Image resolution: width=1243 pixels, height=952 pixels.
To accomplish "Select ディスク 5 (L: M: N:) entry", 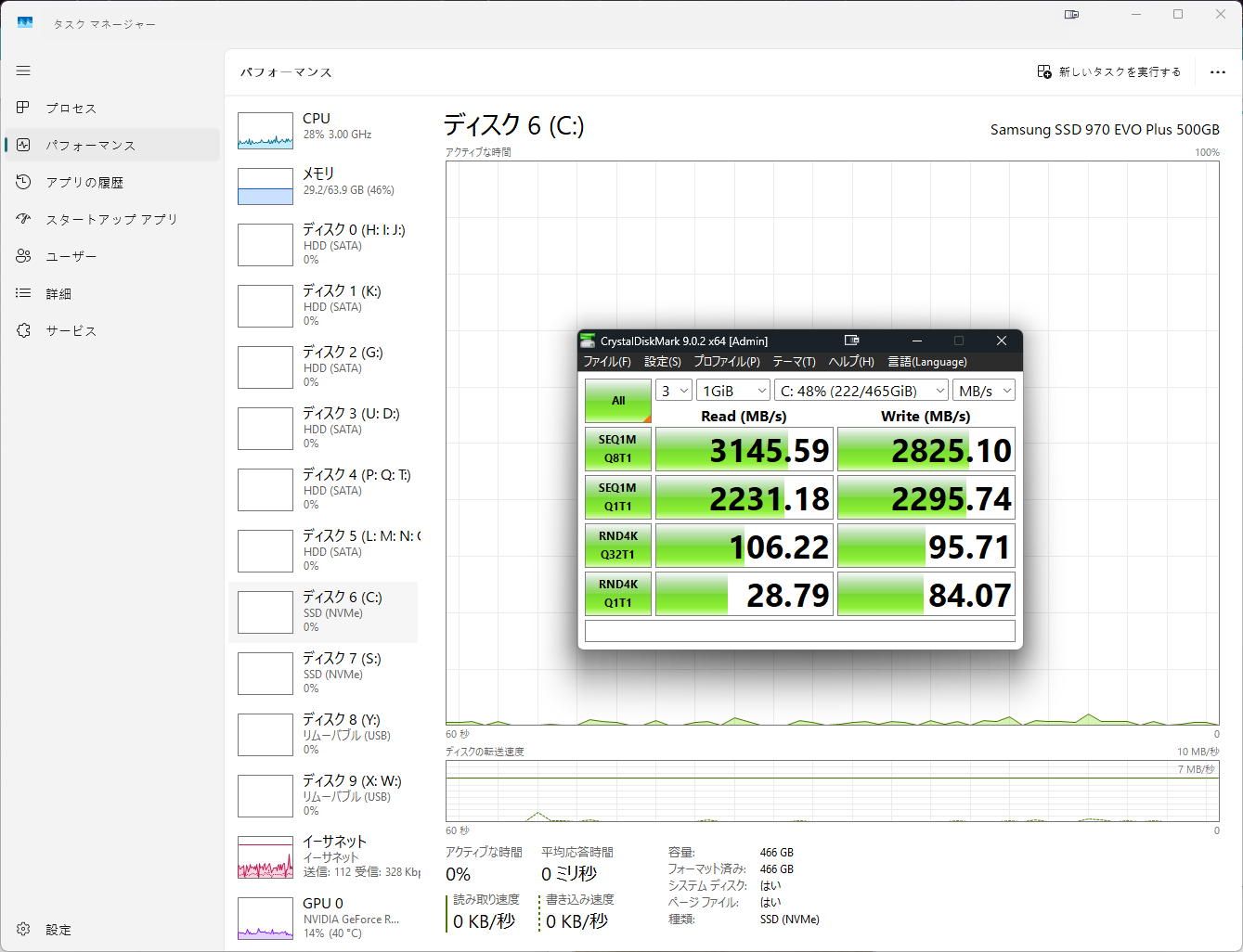I will coord(323,550).
